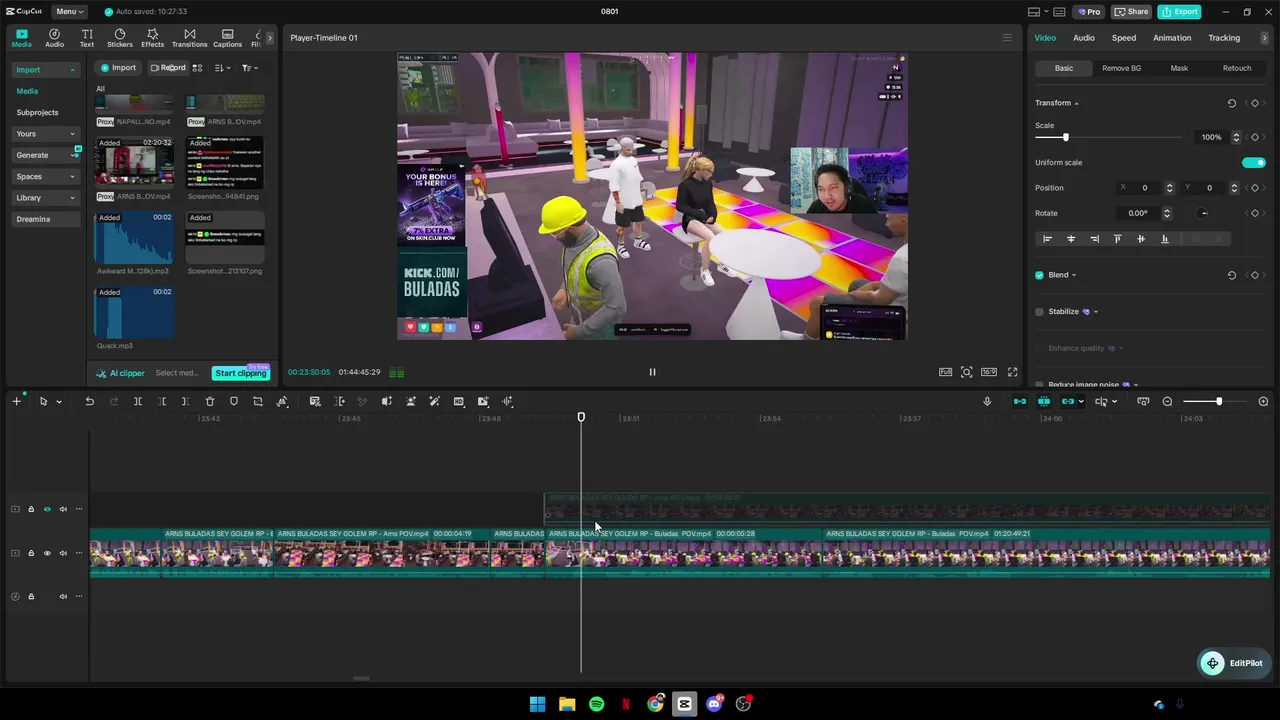Uncheck the Blend checkbox
This screenshot has height=720, width=1280.
click(x=1039, y=275)
